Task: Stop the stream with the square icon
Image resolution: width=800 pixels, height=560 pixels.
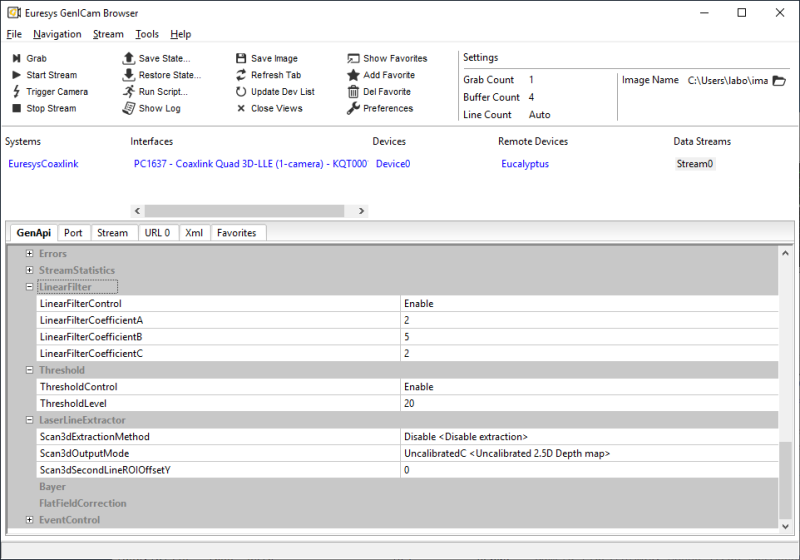Action: (17, 108)
